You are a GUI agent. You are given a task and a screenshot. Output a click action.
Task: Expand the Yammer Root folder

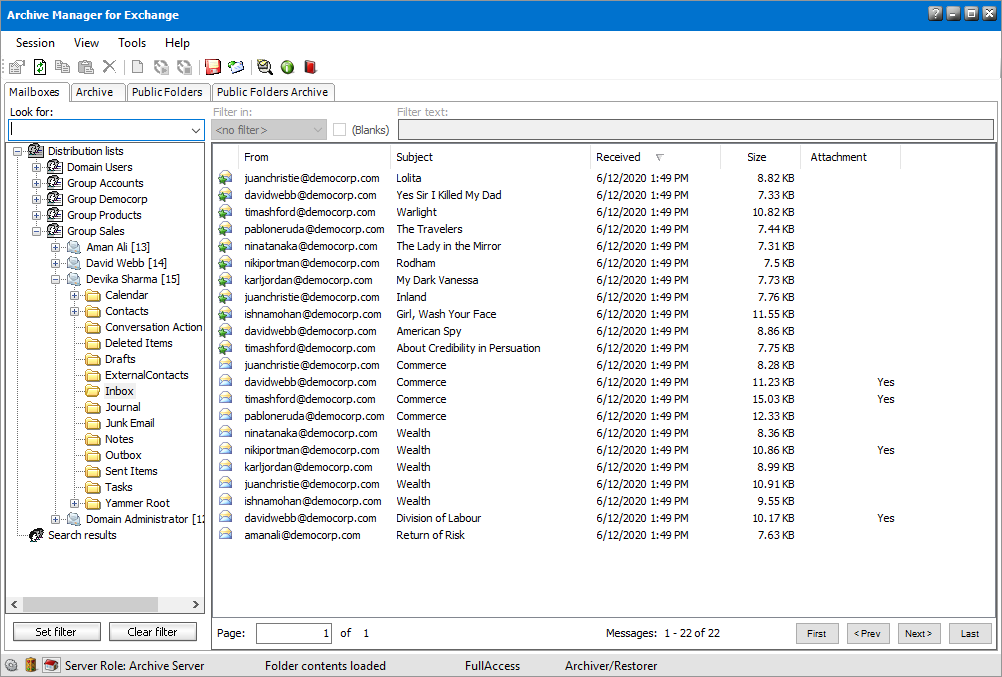[x=75, y=504]
